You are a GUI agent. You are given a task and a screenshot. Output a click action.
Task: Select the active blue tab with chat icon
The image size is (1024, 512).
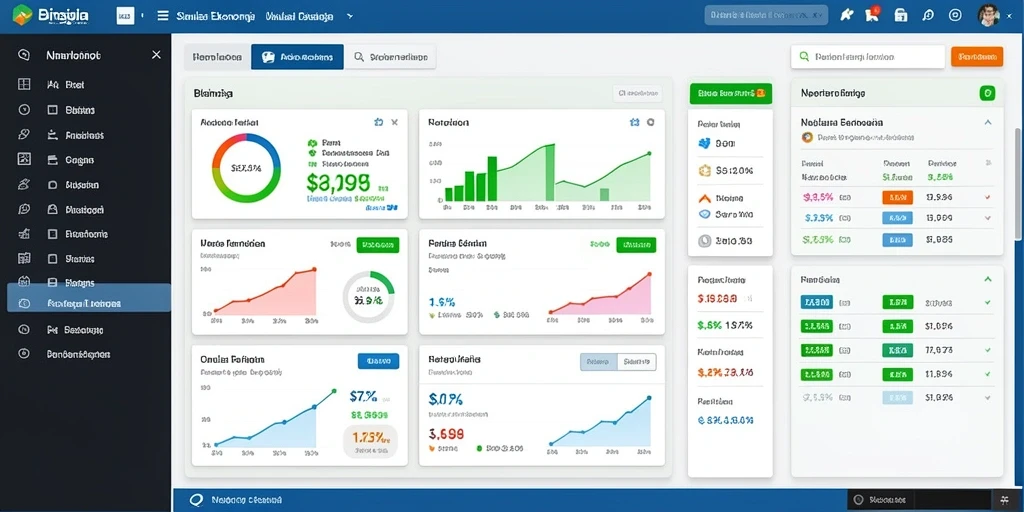[297, 57]
